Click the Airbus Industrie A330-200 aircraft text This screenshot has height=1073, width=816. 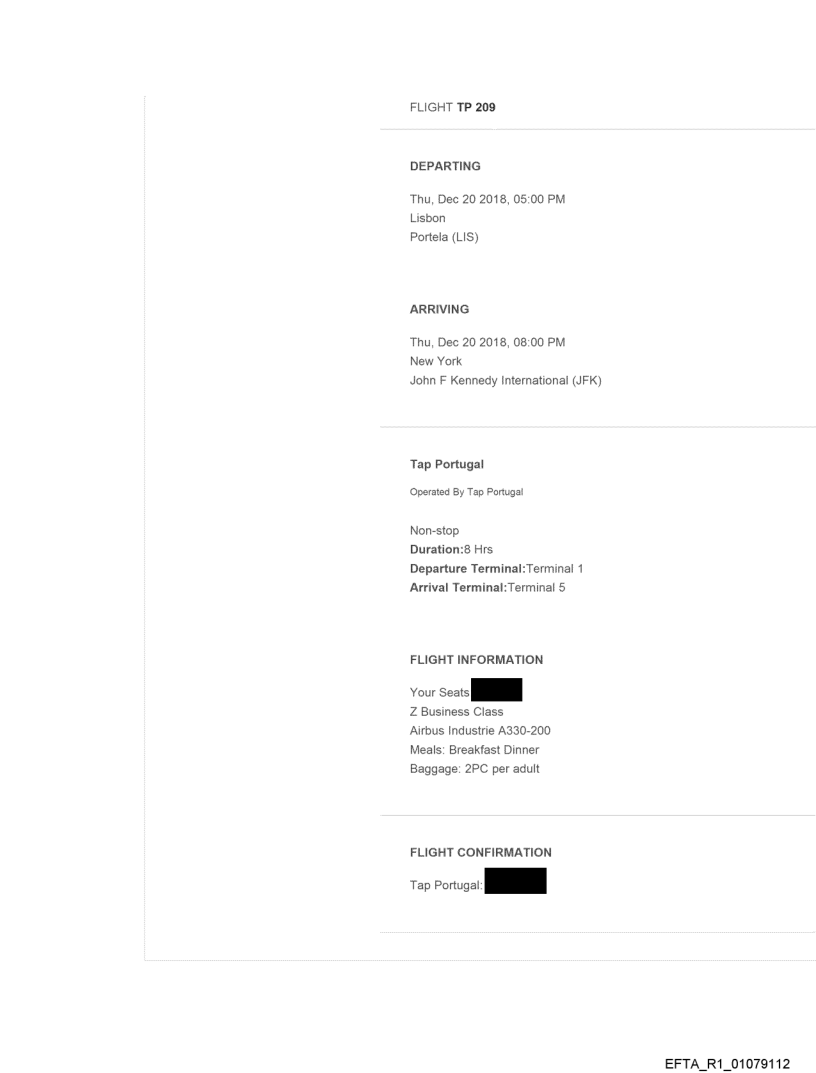coord(480,731)
